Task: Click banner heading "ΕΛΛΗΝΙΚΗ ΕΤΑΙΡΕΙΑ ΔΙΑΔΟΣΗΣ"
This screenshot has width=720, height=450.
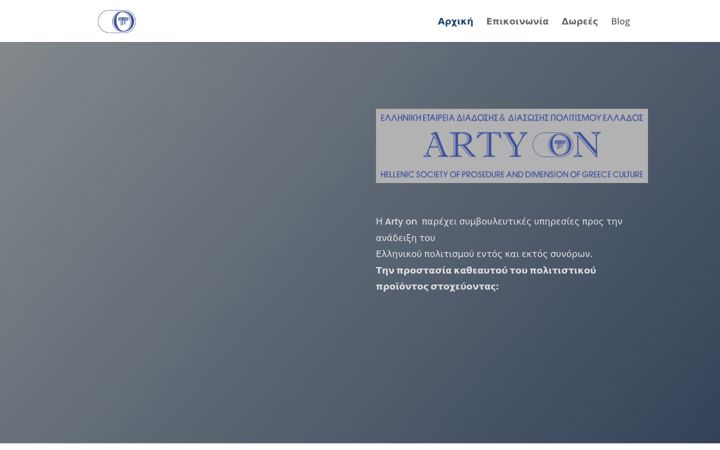Action: [439, 118]
